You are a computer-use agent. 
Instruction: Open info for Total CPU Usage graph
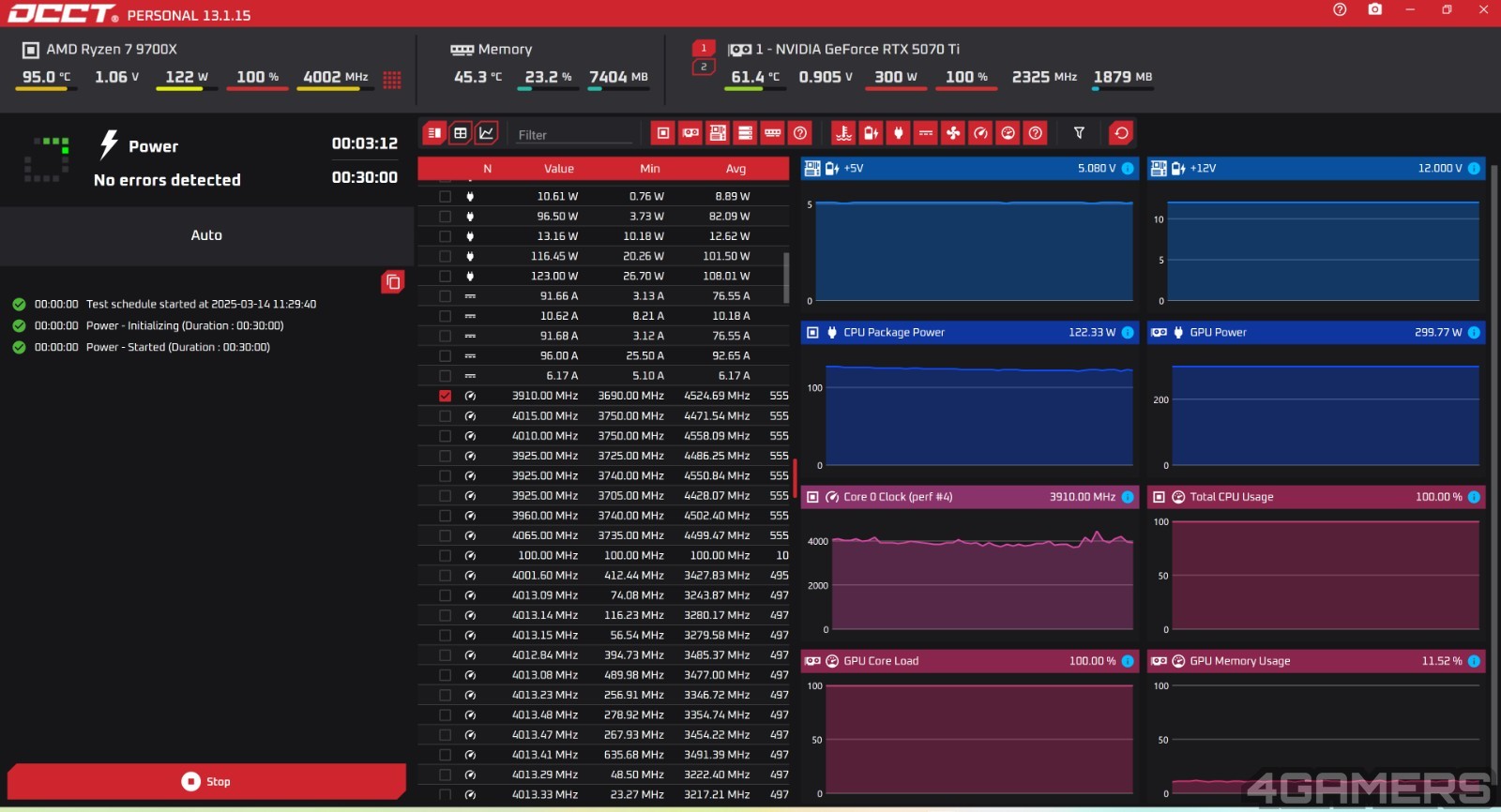(x=1474, y=497)
